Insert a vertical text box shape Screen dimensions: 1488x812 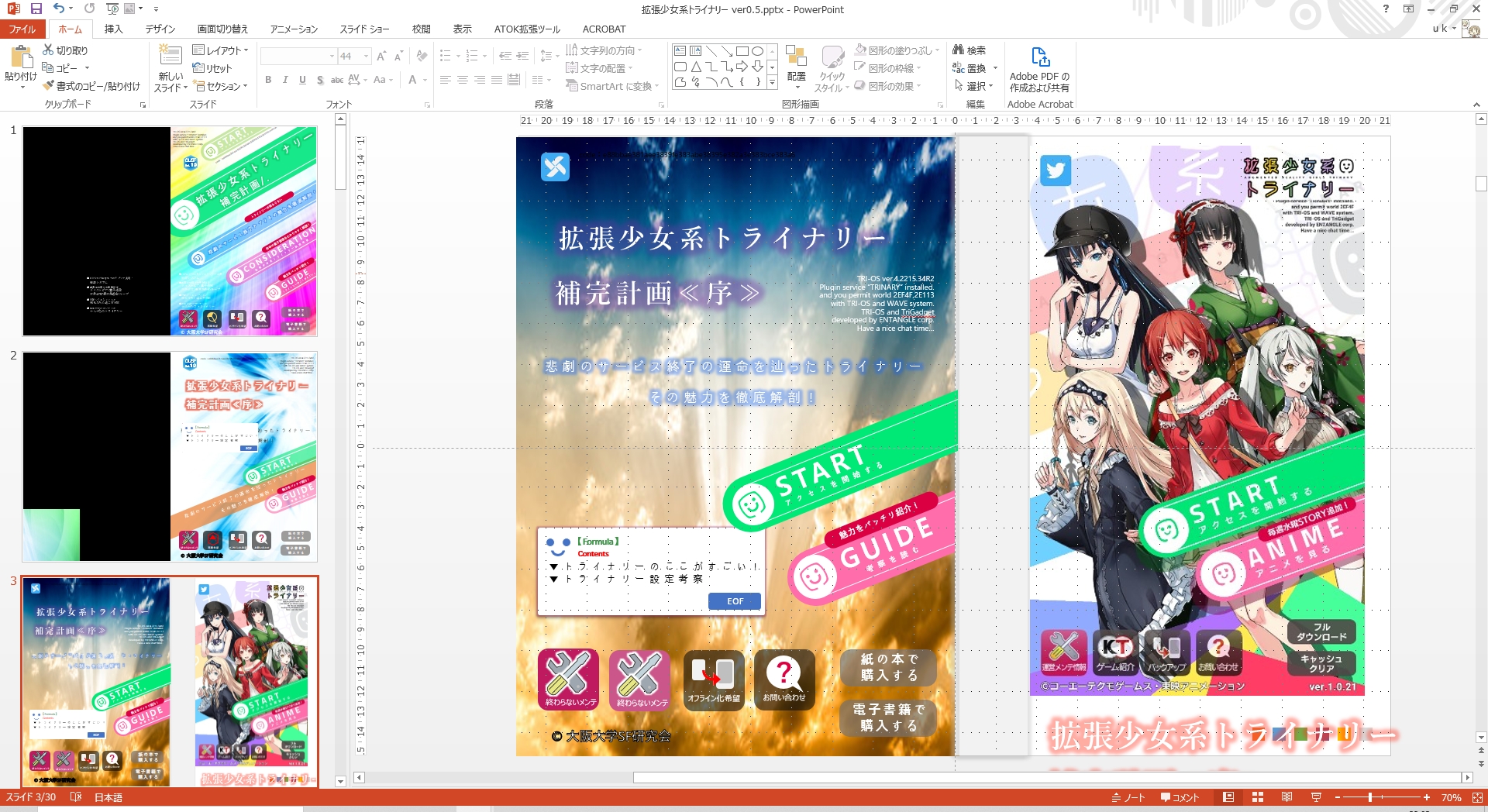pyautogui.click(x=695, y=51)
